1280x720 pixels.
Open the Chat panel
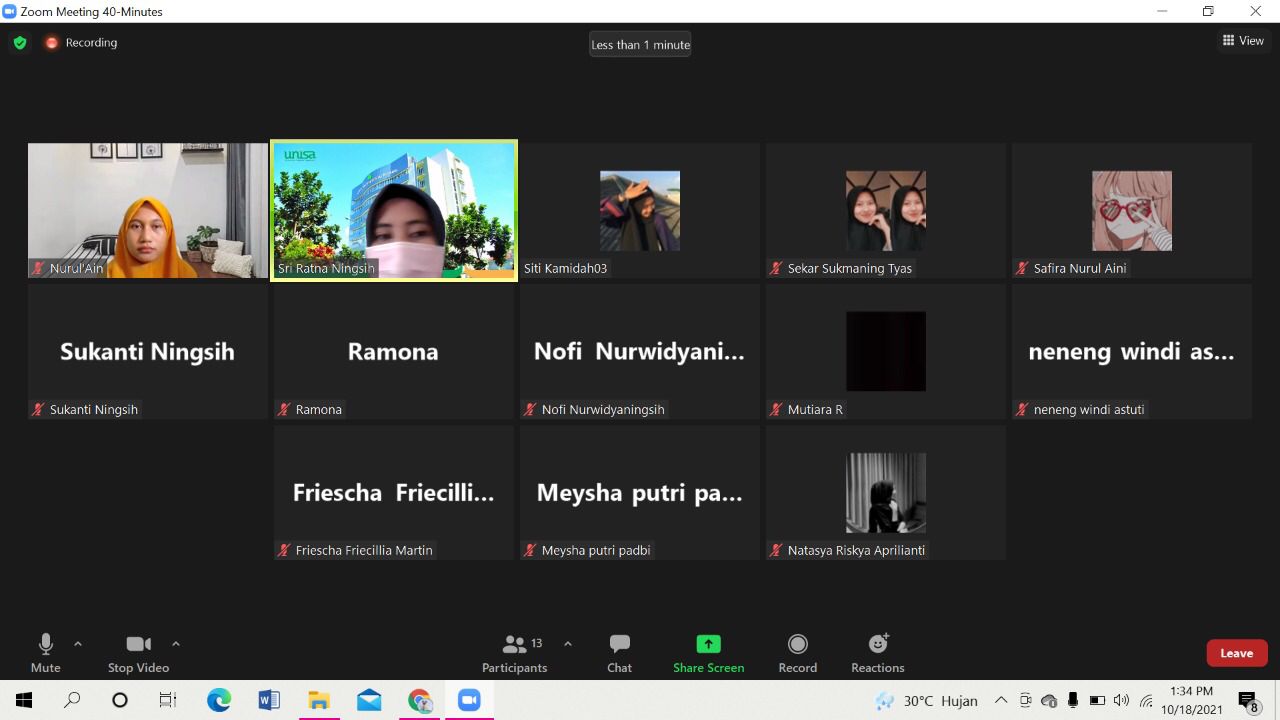point(619,654)
